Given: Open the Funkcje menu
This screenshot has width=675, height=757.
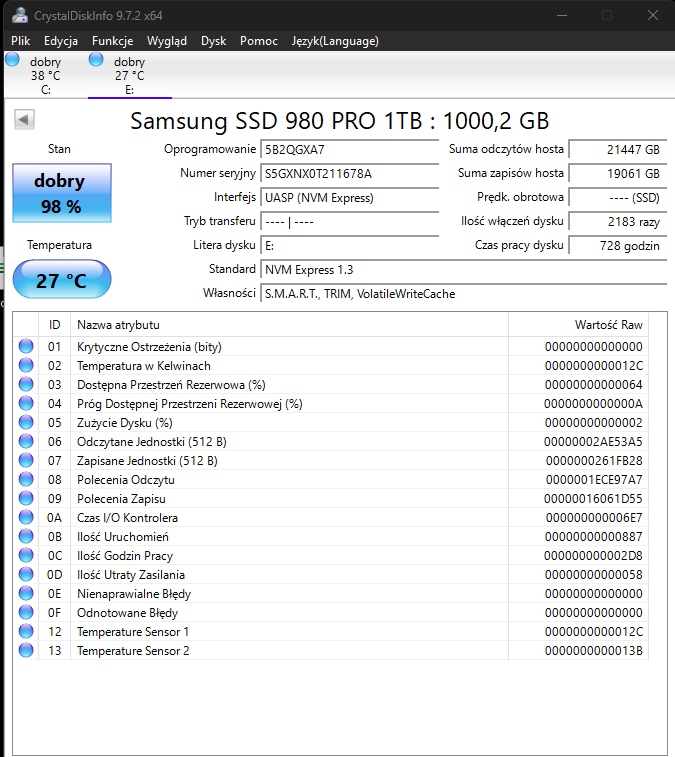Looking at the screenshot, I should coord(112,41).
